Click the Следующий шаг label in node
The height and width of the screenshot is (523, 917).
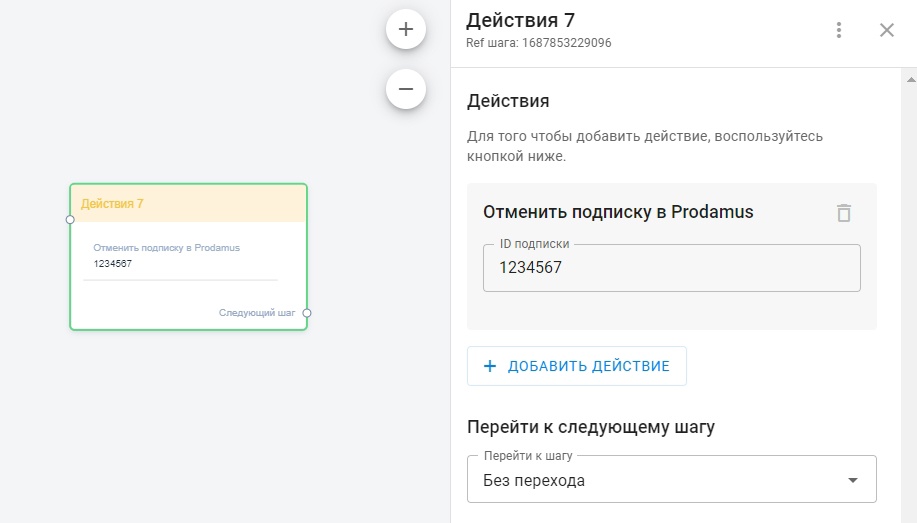click(257, 313)
